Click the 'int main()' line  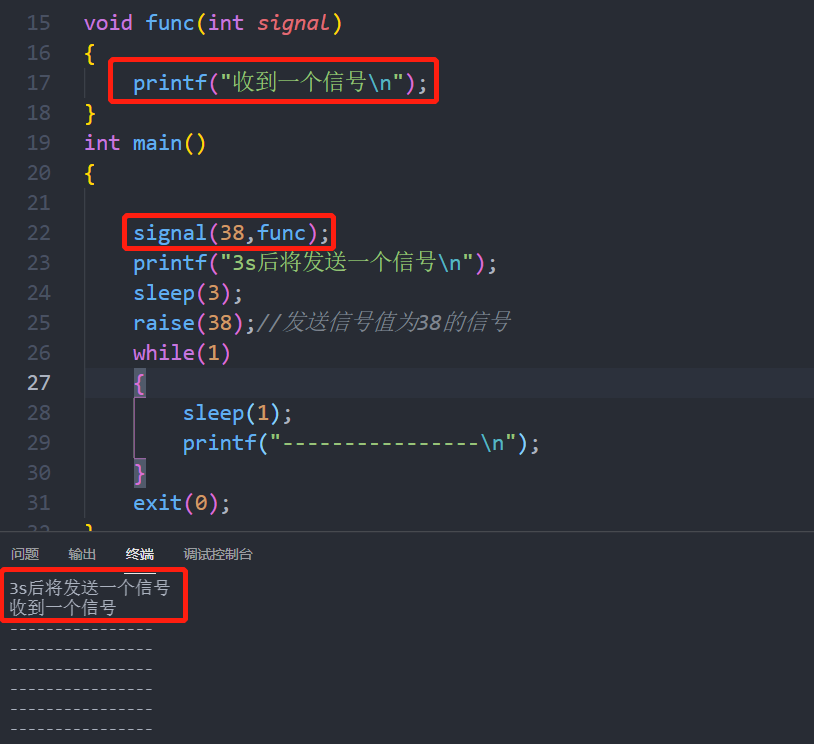[x=145, y=143]
